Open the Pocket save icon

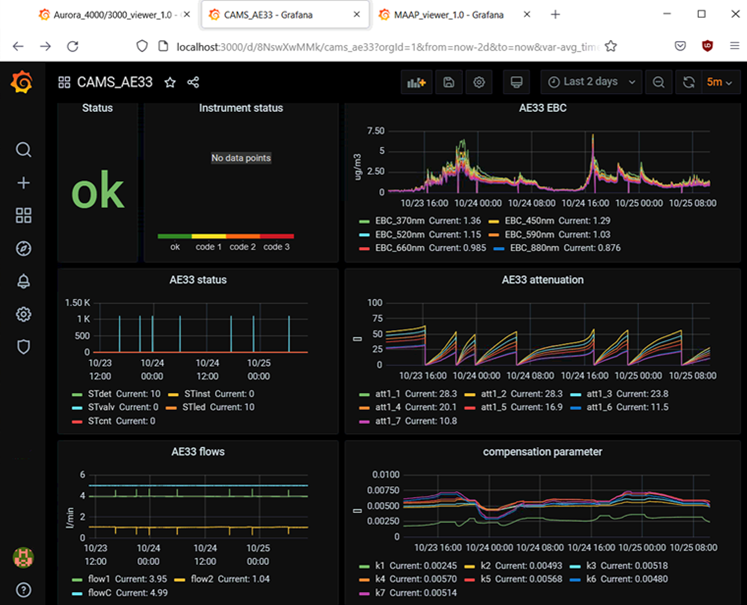coord(680,46)
